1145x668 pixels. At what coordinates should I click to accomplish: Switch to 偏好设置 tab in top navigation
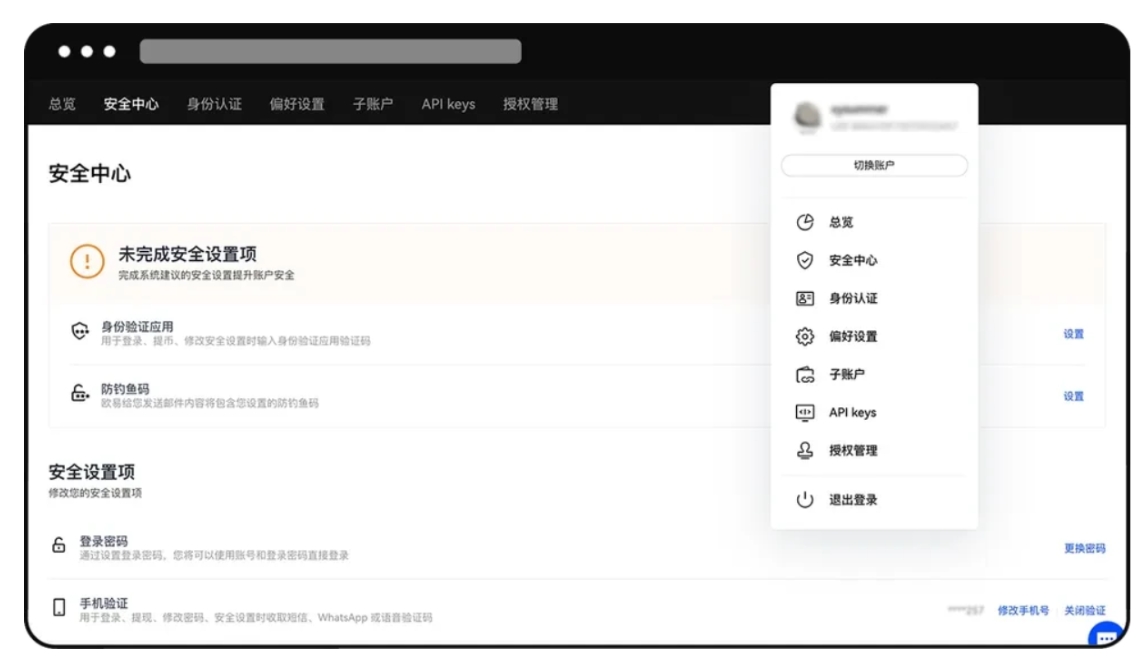pyautogui.click(x=297, y=104)
